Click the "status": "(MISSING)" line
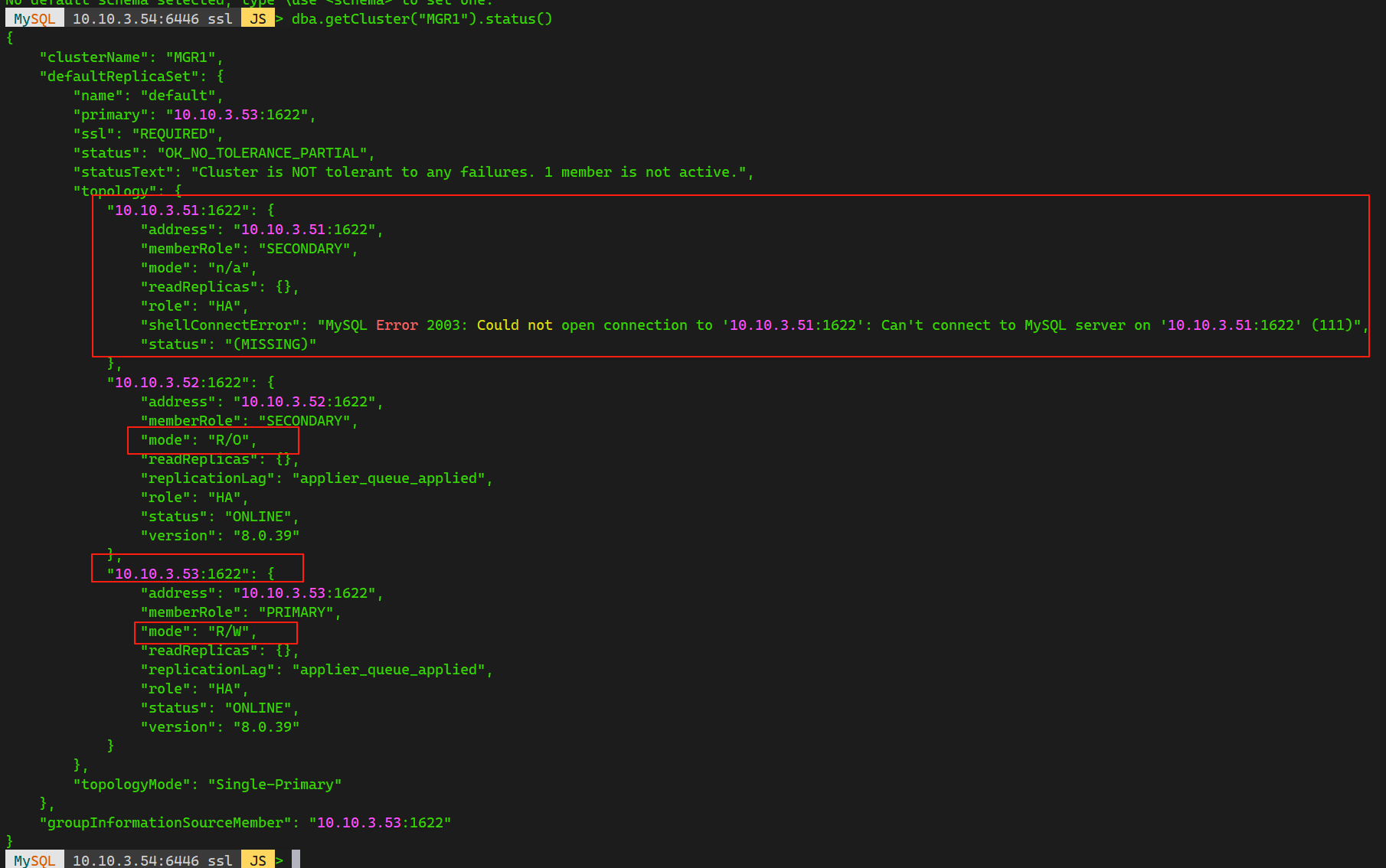Image resolution: width=1386 pixels, height=868 pixels. click(228, 344)
